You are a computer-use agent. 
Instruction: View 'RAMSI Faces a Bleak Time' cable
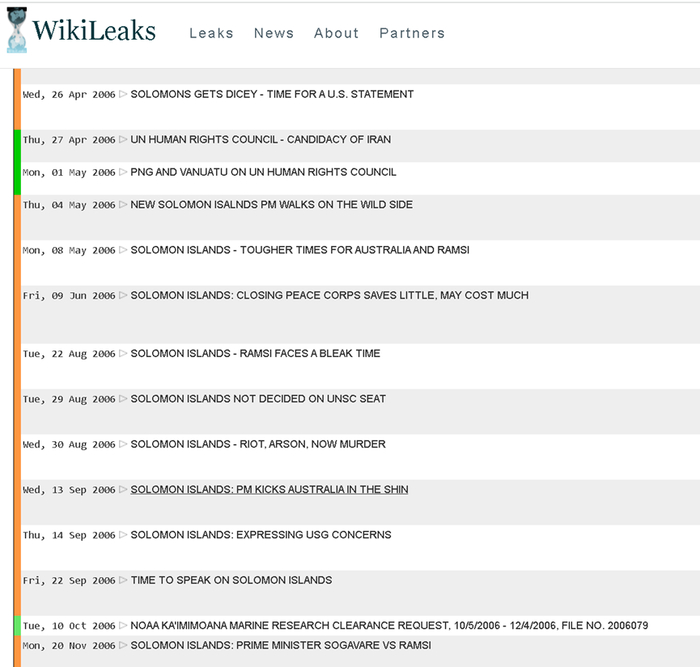coord(255,354)
